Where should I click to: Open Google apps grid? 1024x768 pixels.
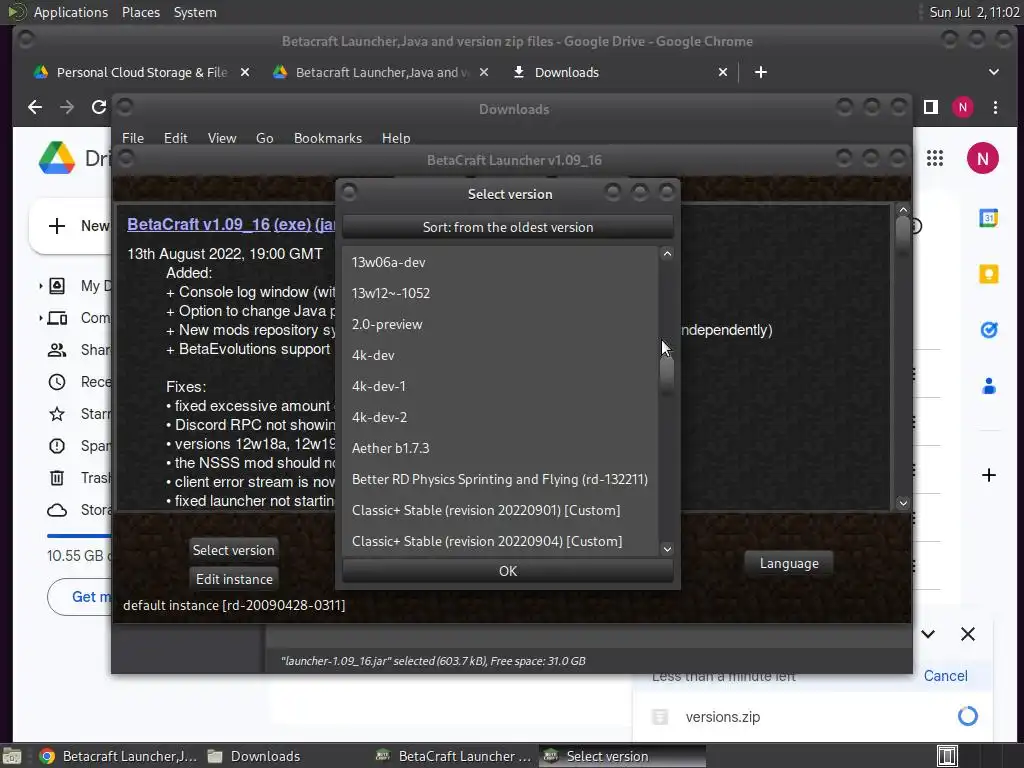click(x=935, y=158)
